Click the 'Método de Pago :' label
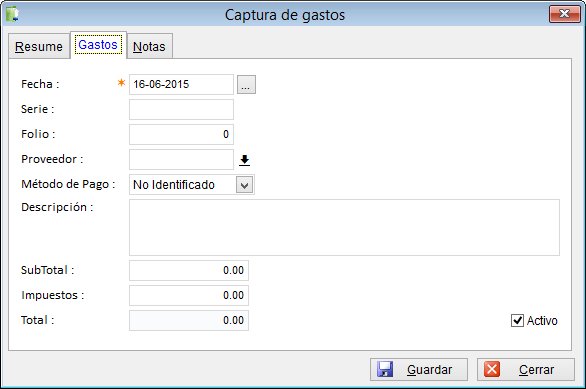 click(68, 184)
